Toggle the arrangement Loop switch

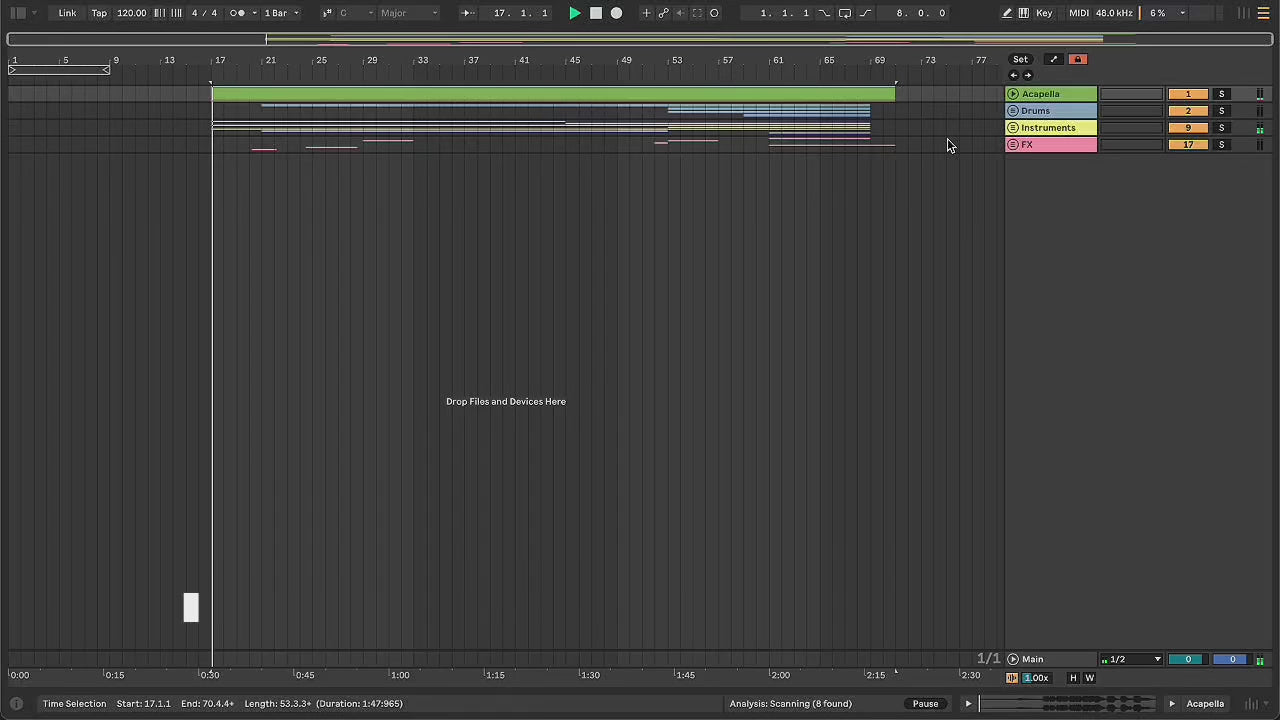(x=845, y=13)
